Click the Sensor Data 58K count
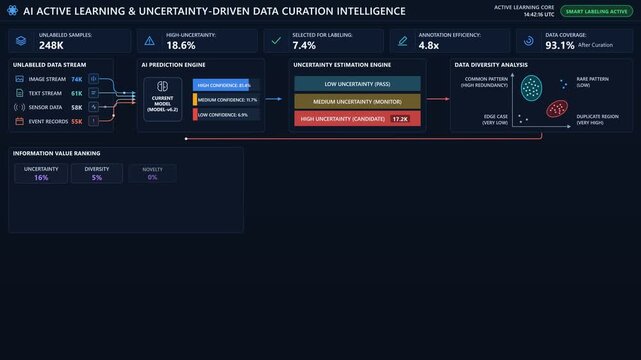Screen dimensions: 641x360 76,107
